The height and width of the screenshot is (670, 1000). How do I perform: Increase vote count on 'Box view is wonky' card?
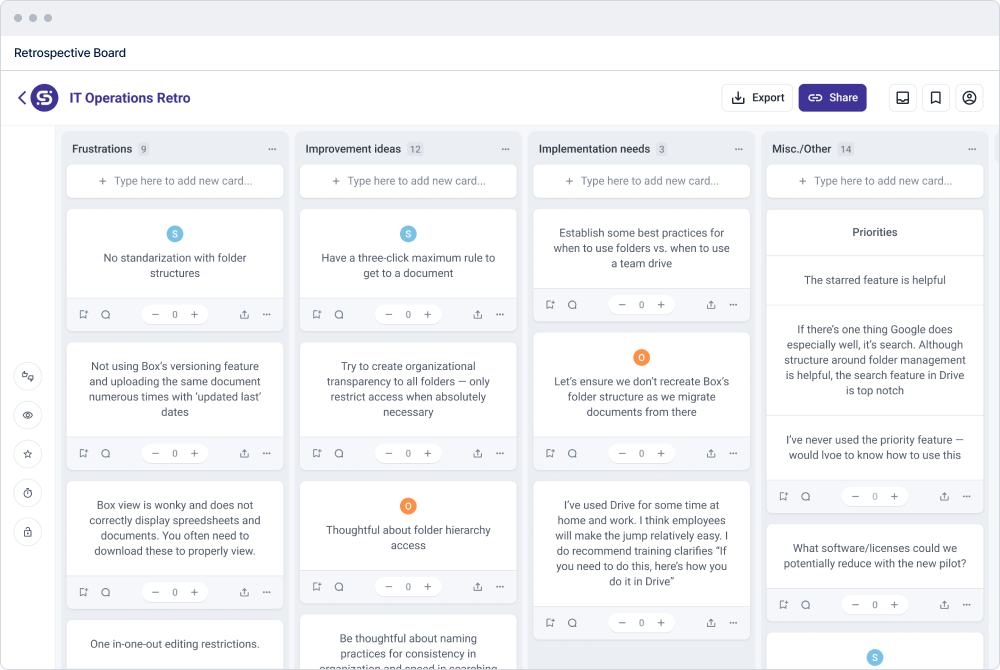click(194, 592)
